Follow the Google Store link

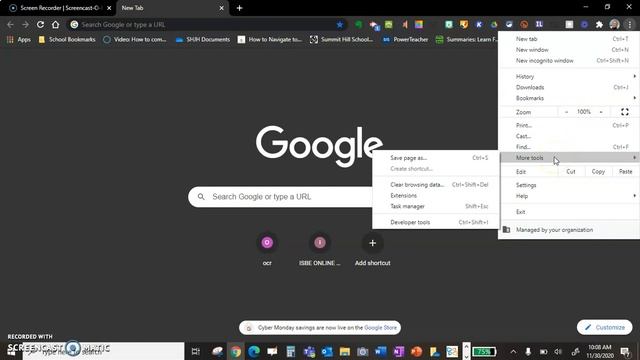tap(380, 328)
